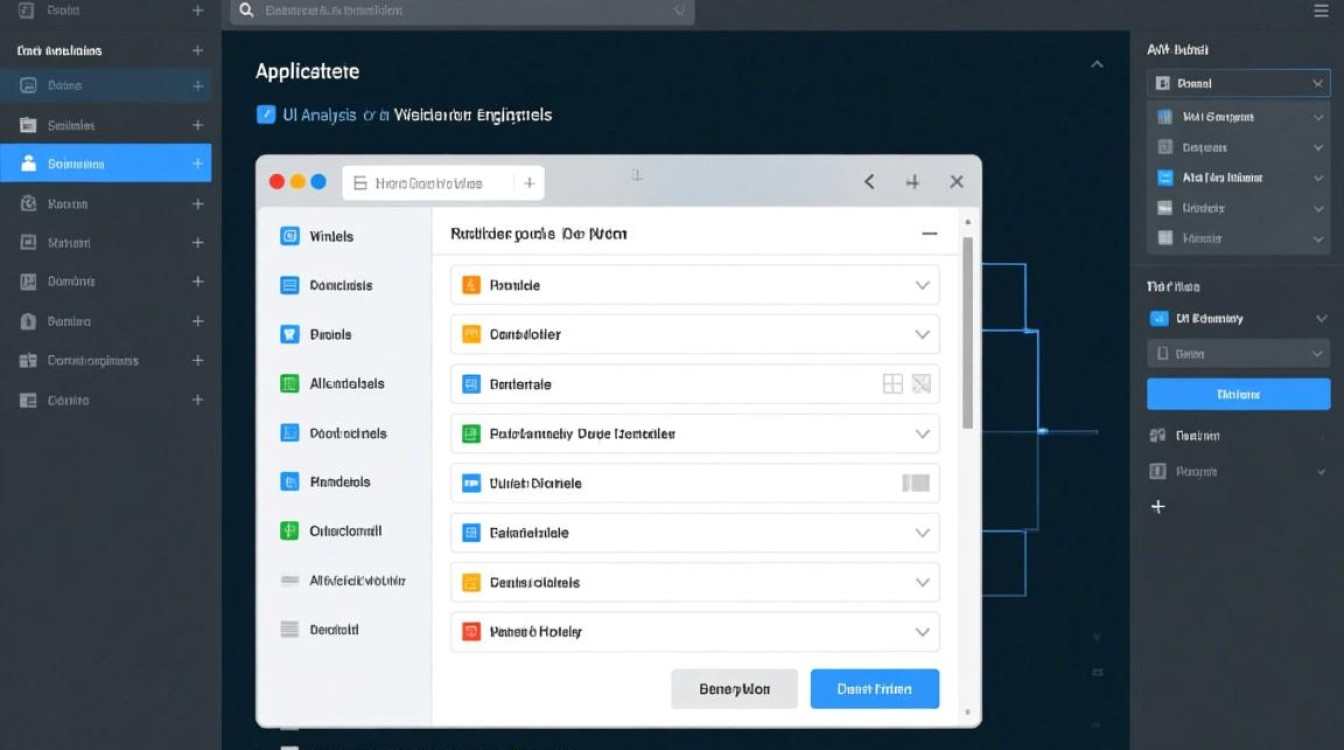The width and height of the screenshot is (1344, 750).
Task: Click the hamburger menu icon at top right
Action: click(x=1320, y=11)
